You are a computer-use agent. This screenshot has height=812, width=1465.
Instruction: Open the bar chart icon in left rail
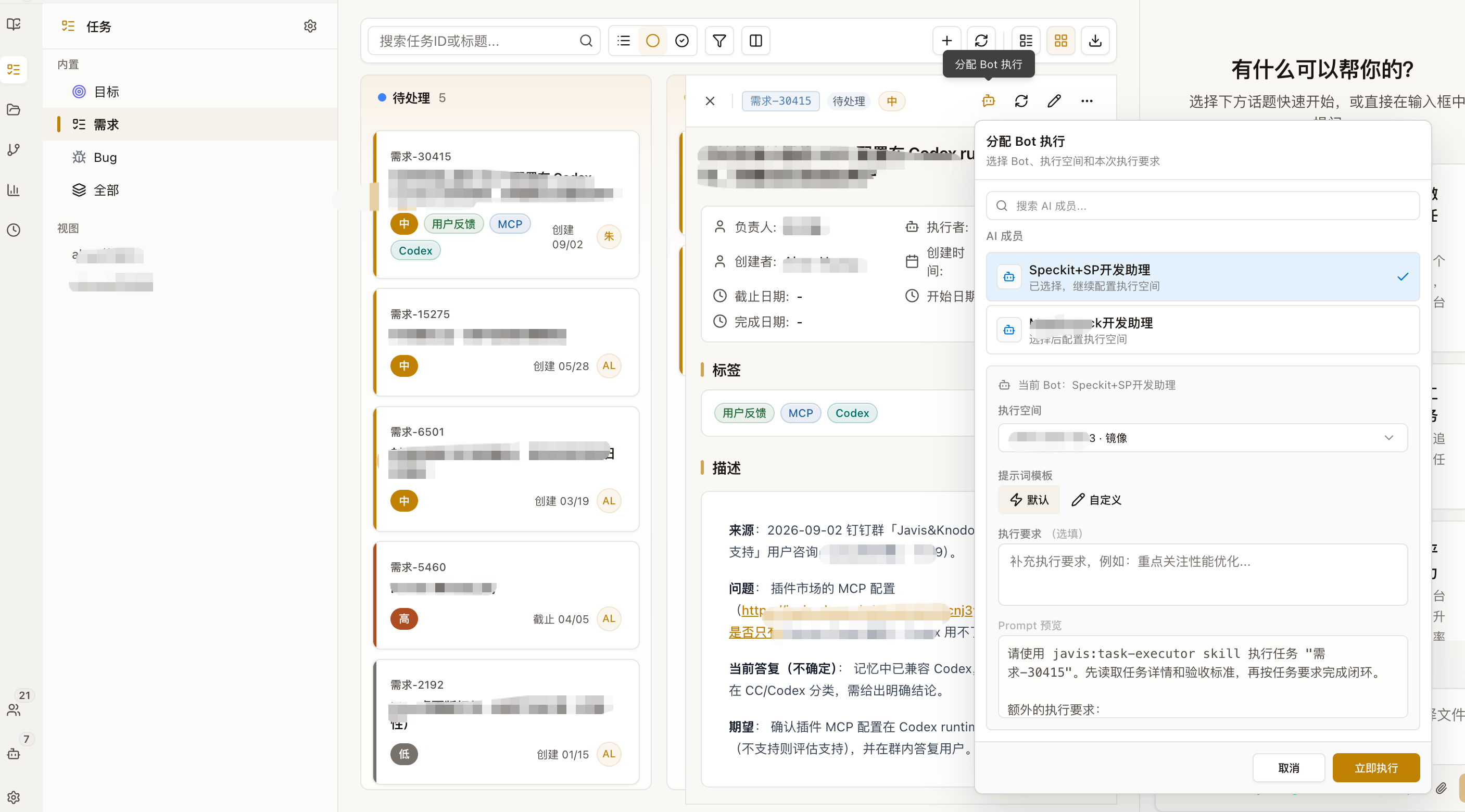[14, 189]
